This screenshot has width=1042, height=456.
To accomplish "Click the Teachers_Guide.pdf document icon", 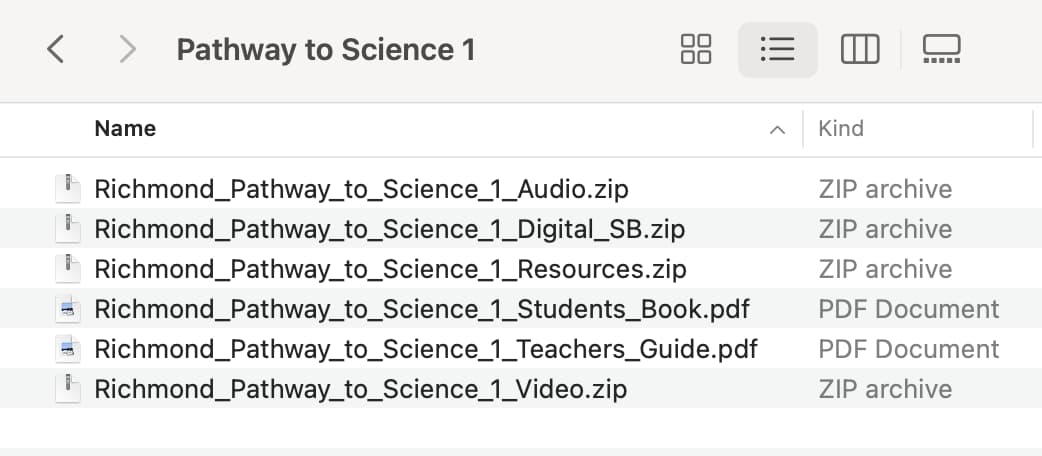I will click(67, 349).
